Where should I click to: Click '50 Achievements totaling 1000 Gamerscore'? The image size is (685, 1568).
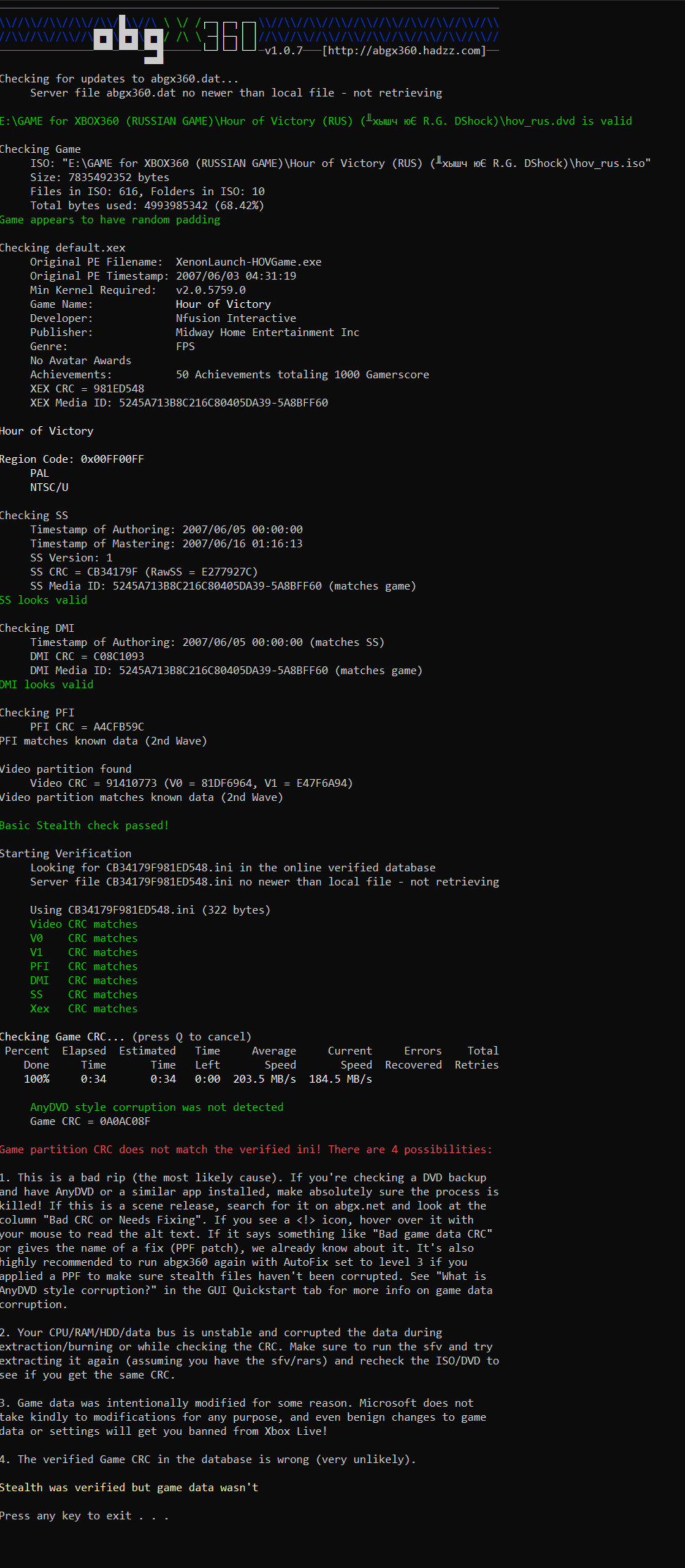point(303,375)
